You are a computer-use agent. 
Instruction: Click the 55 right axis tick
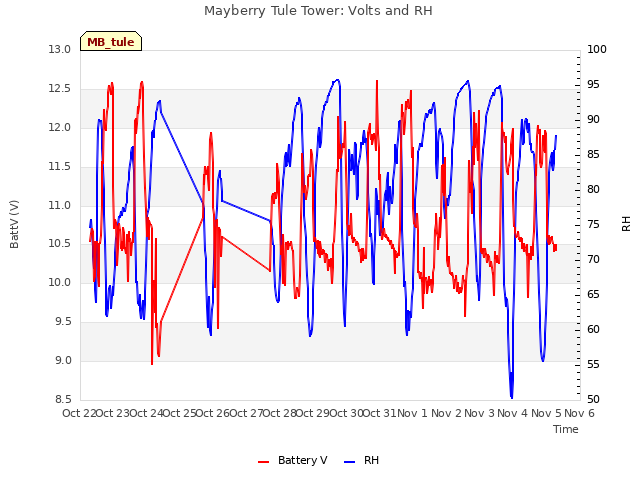click(593, 364)
